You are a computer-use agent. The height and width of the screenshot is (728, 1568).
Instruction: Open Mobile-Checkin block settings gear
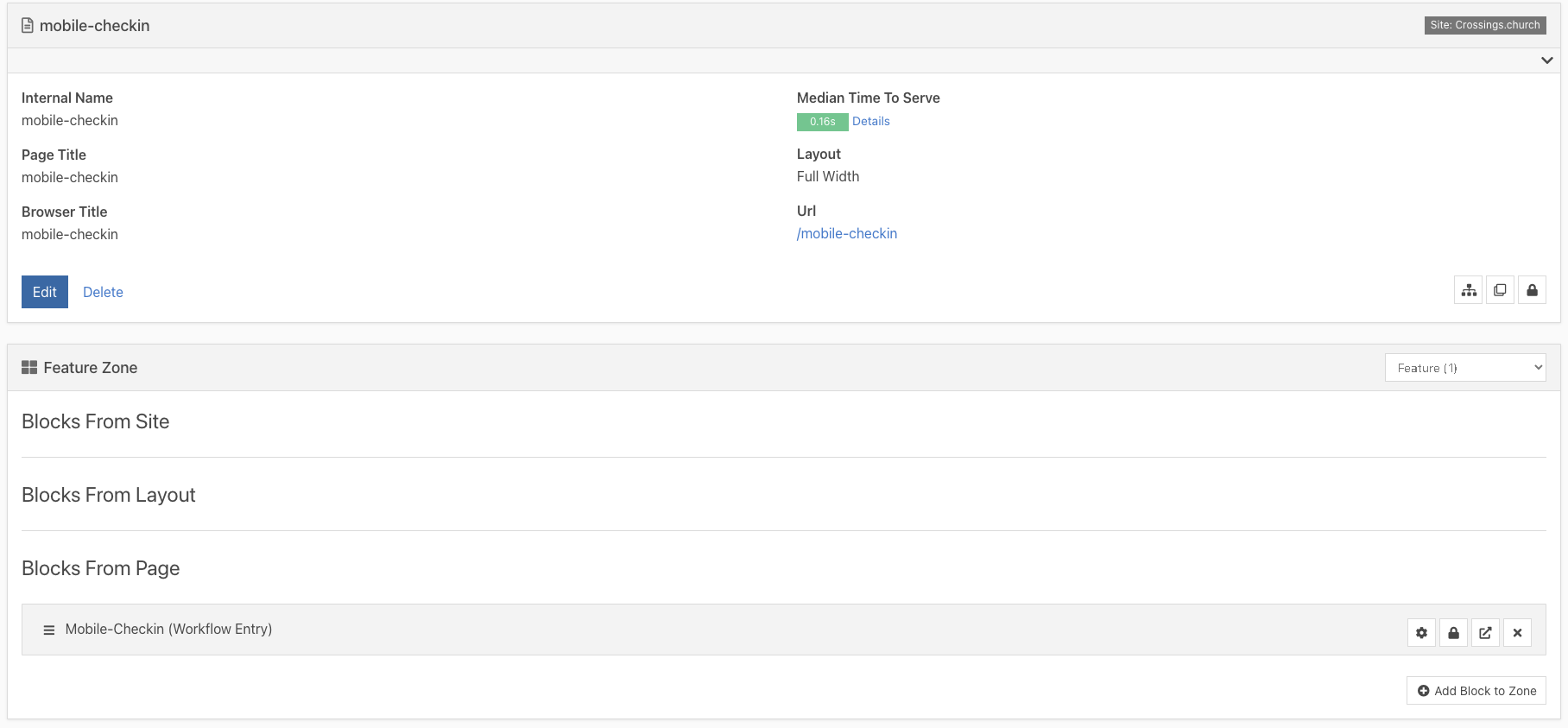click(x=1421, y=632)
